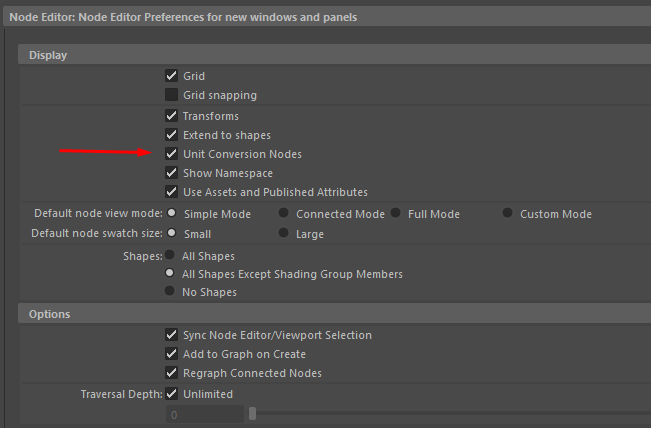Collapse the Display section header
This screenshot has width=651, height=428.
coord(334,55)
